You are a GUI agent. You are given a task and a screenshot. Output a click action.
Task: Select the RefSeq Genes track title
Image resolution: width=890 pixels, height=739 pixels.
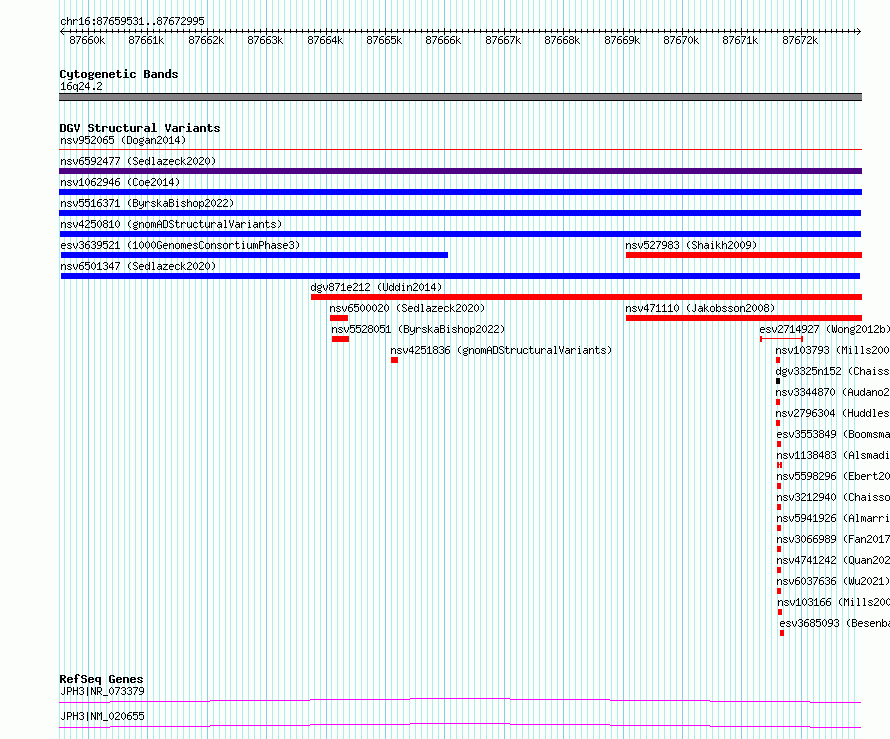point(101,679)
